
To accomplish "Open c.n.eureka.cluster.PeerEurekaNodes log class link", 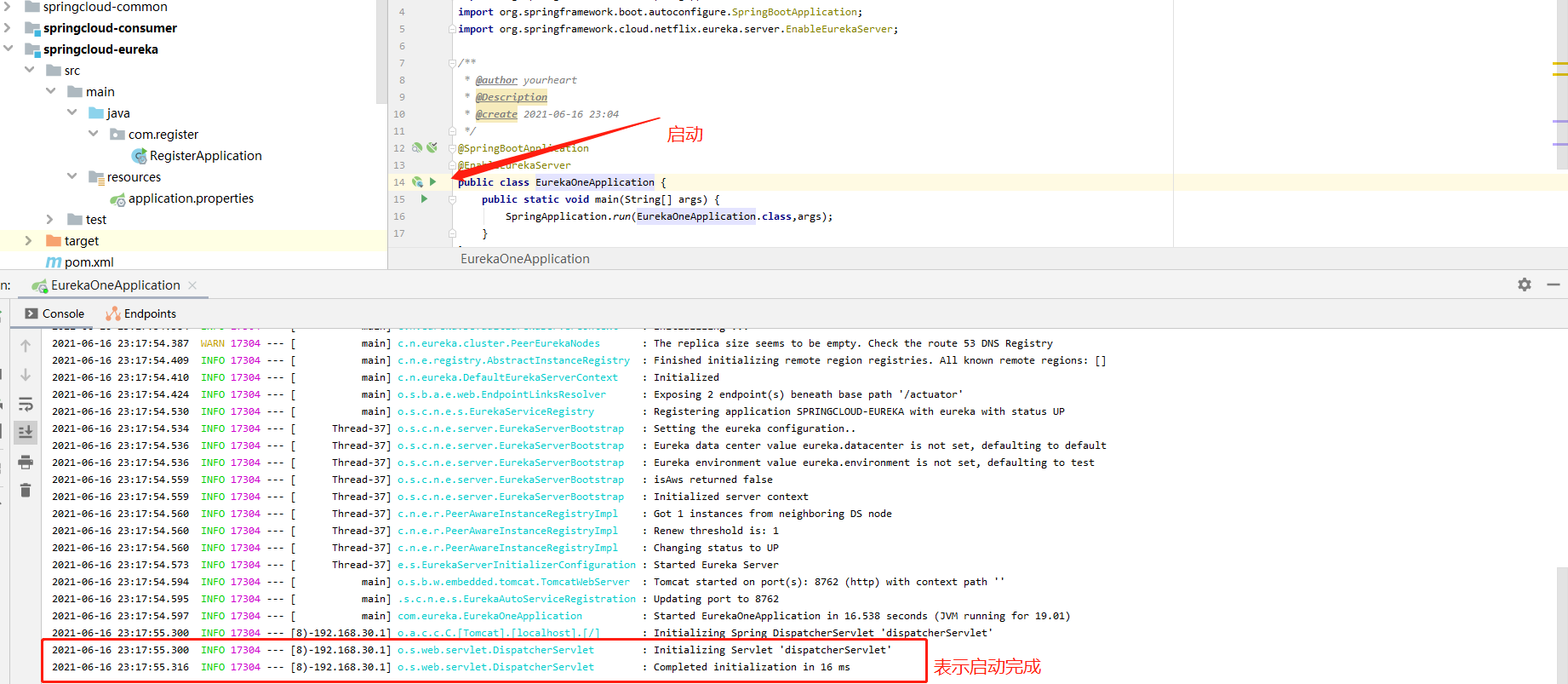I will 499,343.
